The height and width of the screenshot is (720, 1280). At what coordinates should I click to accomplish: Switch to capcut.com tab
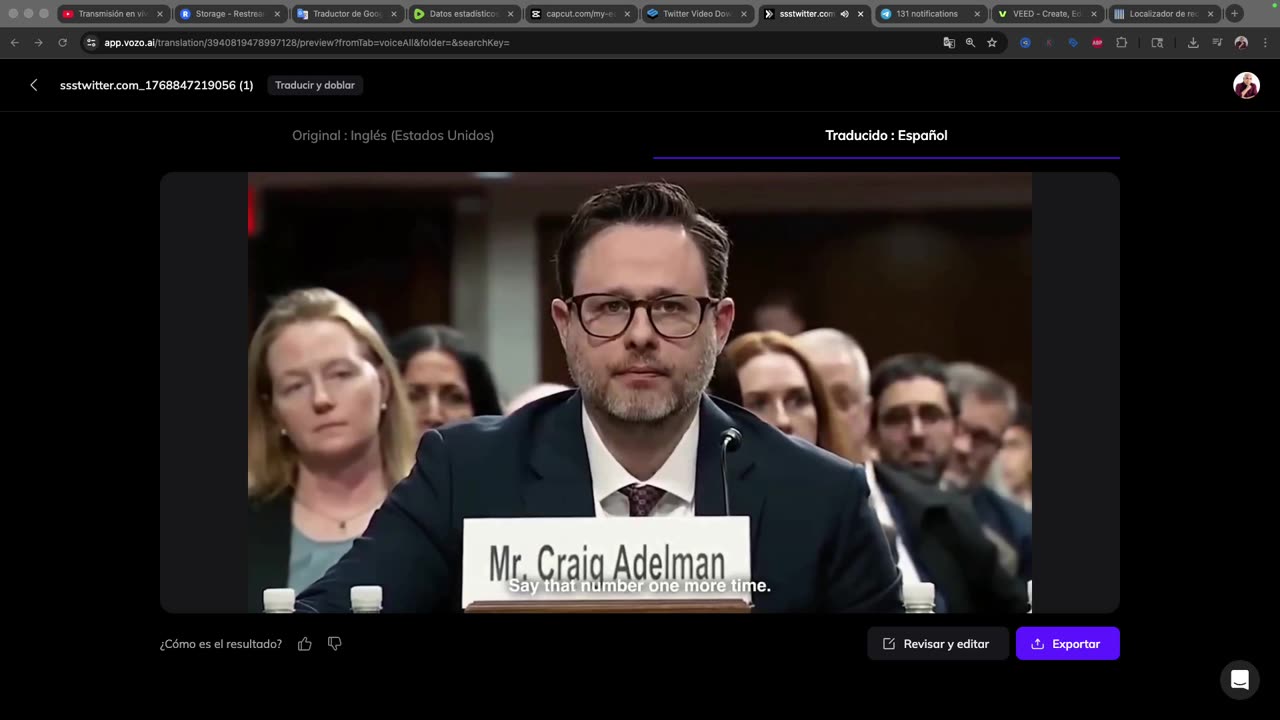pyautogui.click(x=580, y=14)
